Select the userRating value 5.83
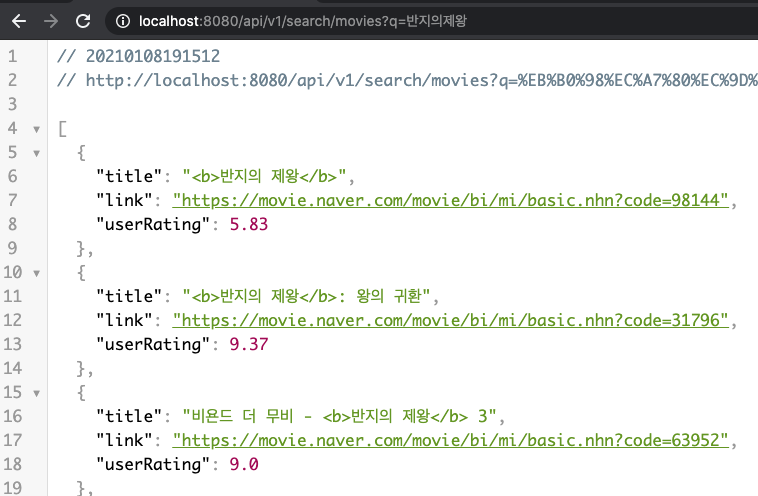Screen dimensions: 758x496 [x=248, y=224]
